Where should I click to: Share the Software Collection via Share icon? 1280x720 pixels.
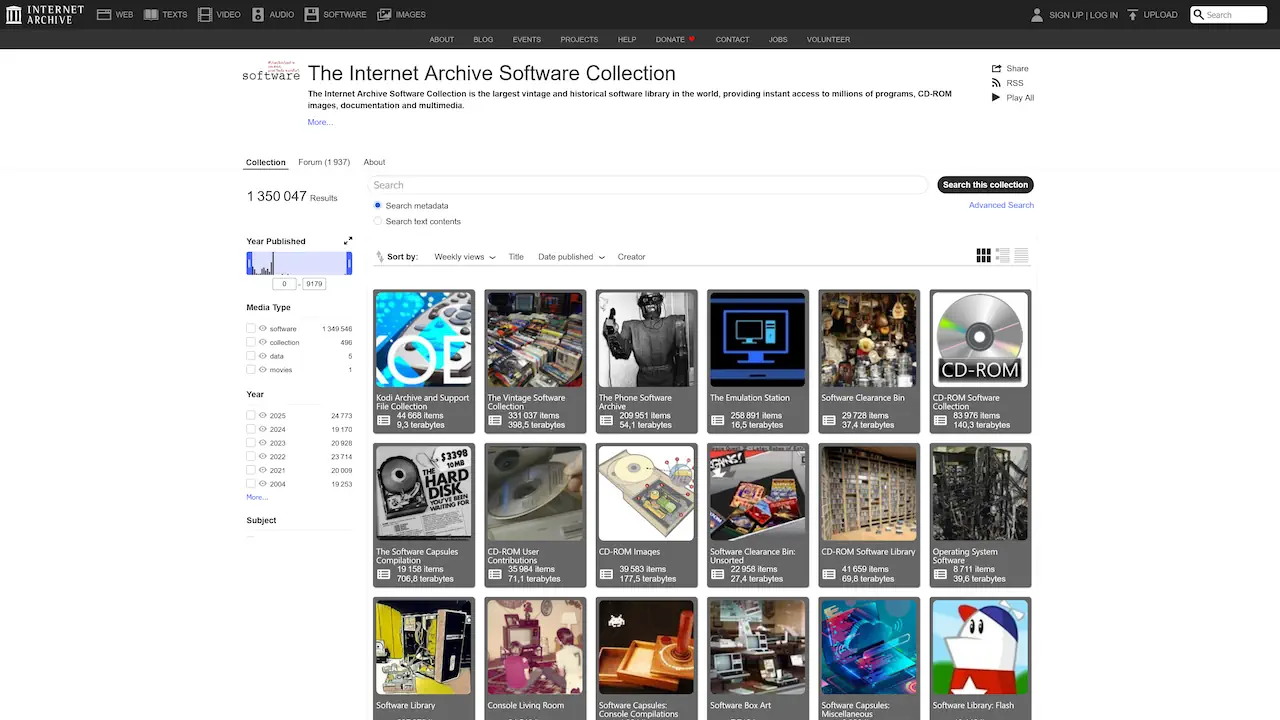click(996, 68)
